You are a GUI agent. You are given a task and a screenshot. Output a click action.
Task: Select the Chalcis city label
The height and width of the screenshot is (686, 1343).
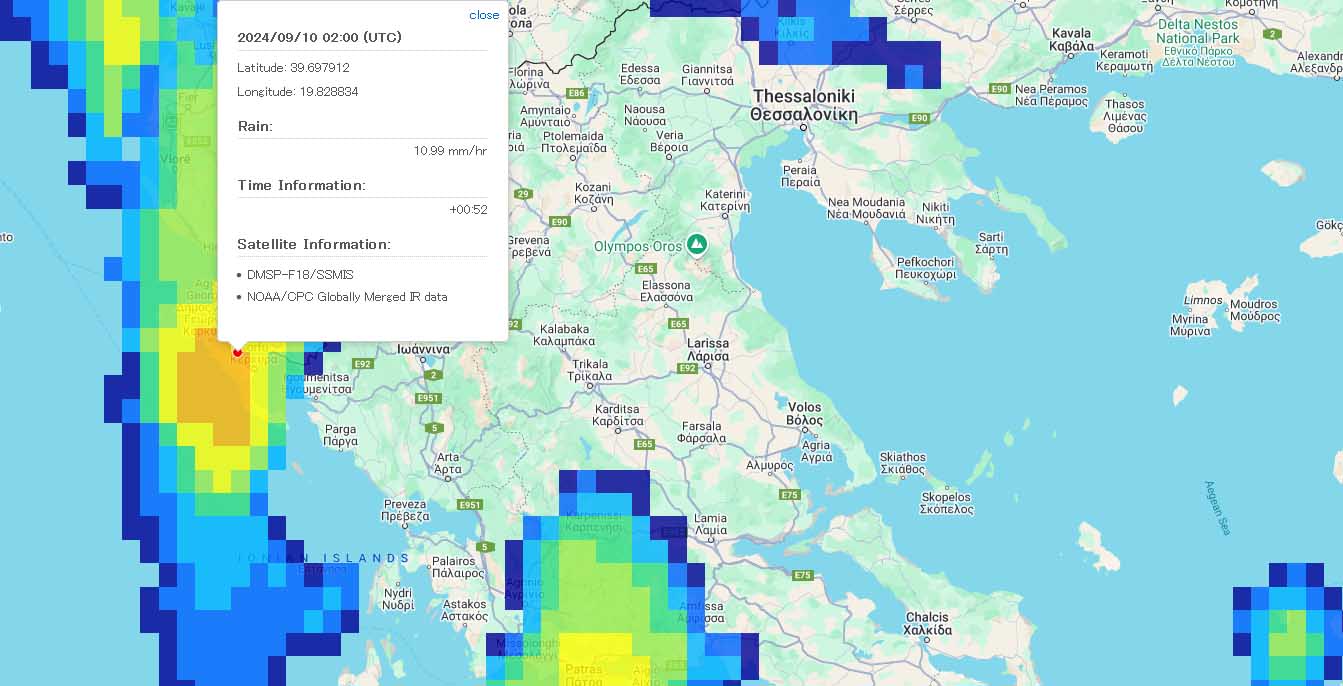pyautogui.click(x=926, y=624)
